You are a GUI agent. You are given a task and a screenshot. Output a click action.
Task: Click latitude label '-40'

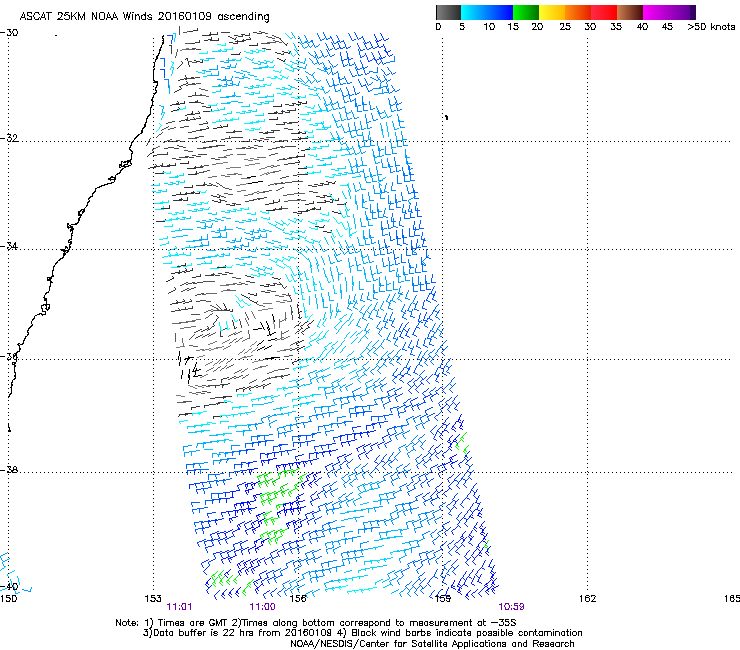pos(9,587)
